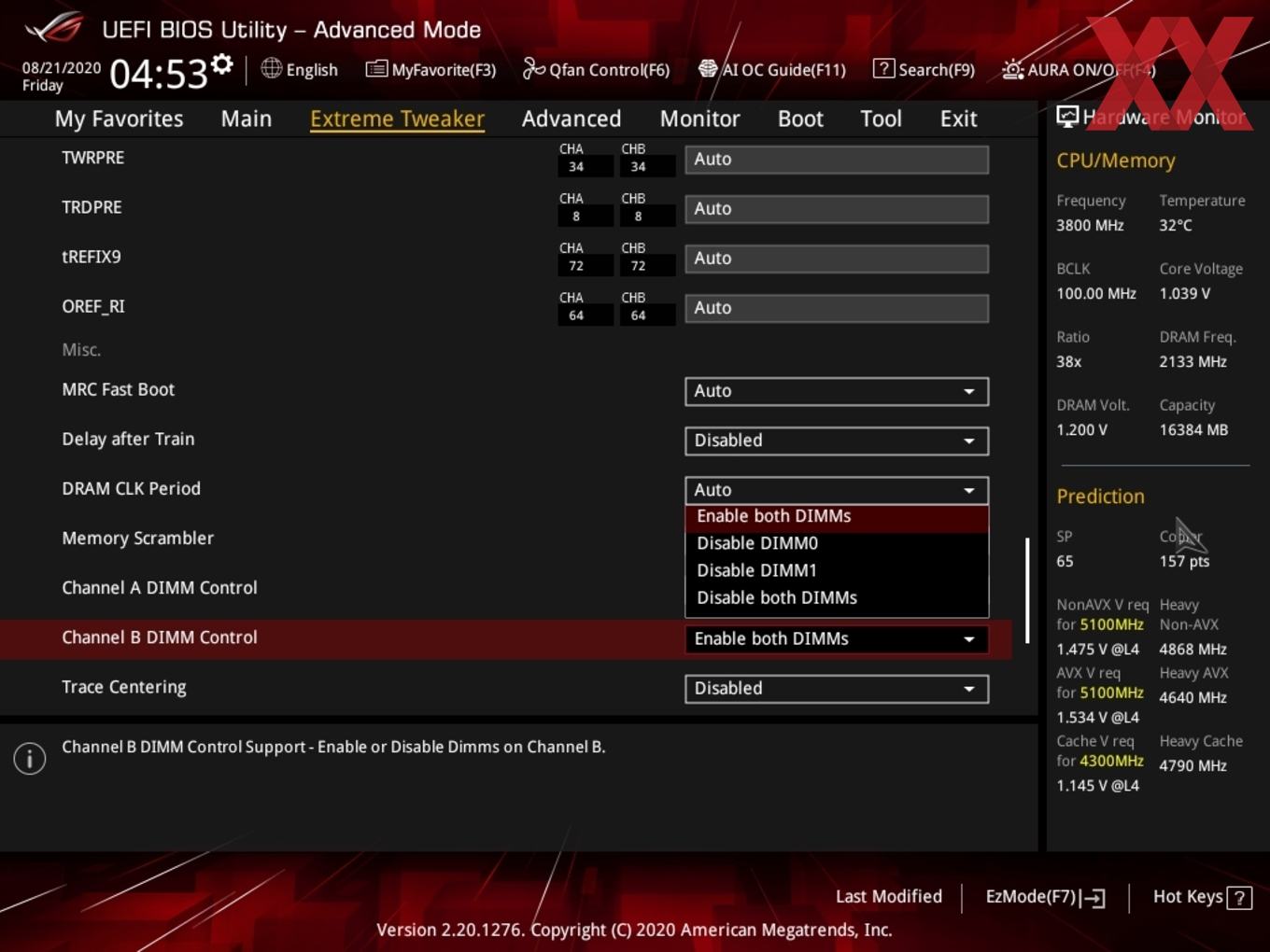This screenshot has width=1270, height=952.
Task: Go to the Exit tab
Action: (958, 119)
